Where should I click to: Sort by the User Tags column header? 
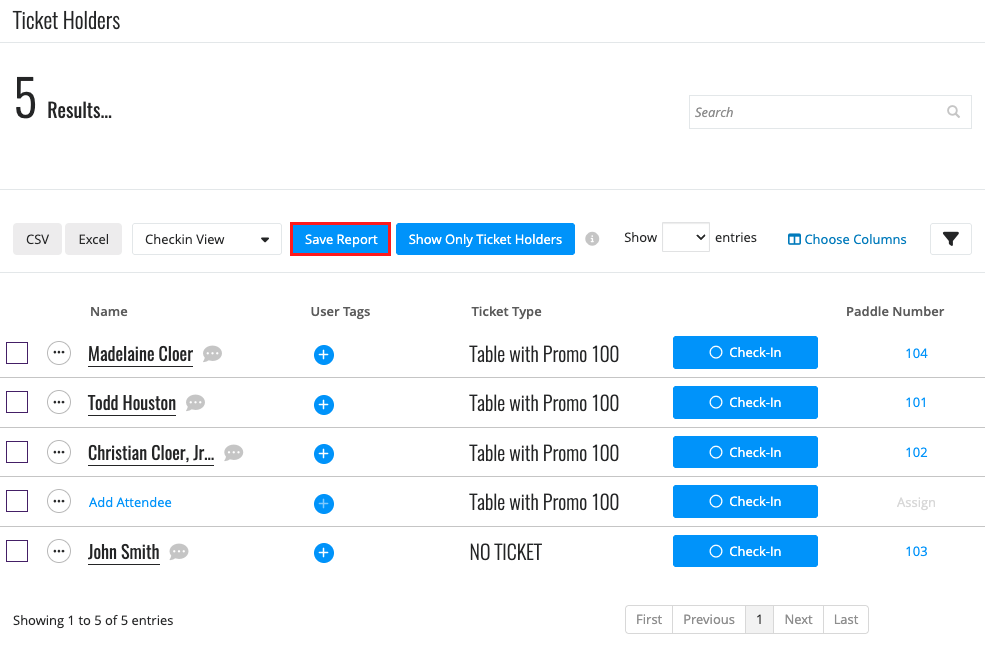click(x=340, y=311)
